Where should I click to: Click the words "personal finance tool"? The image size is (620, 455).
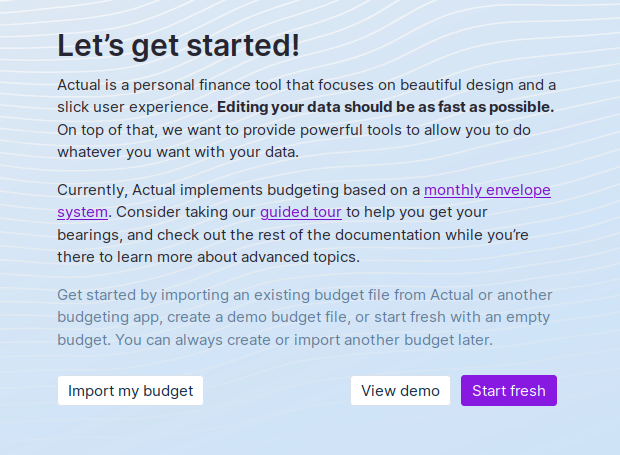pos(221,85)
